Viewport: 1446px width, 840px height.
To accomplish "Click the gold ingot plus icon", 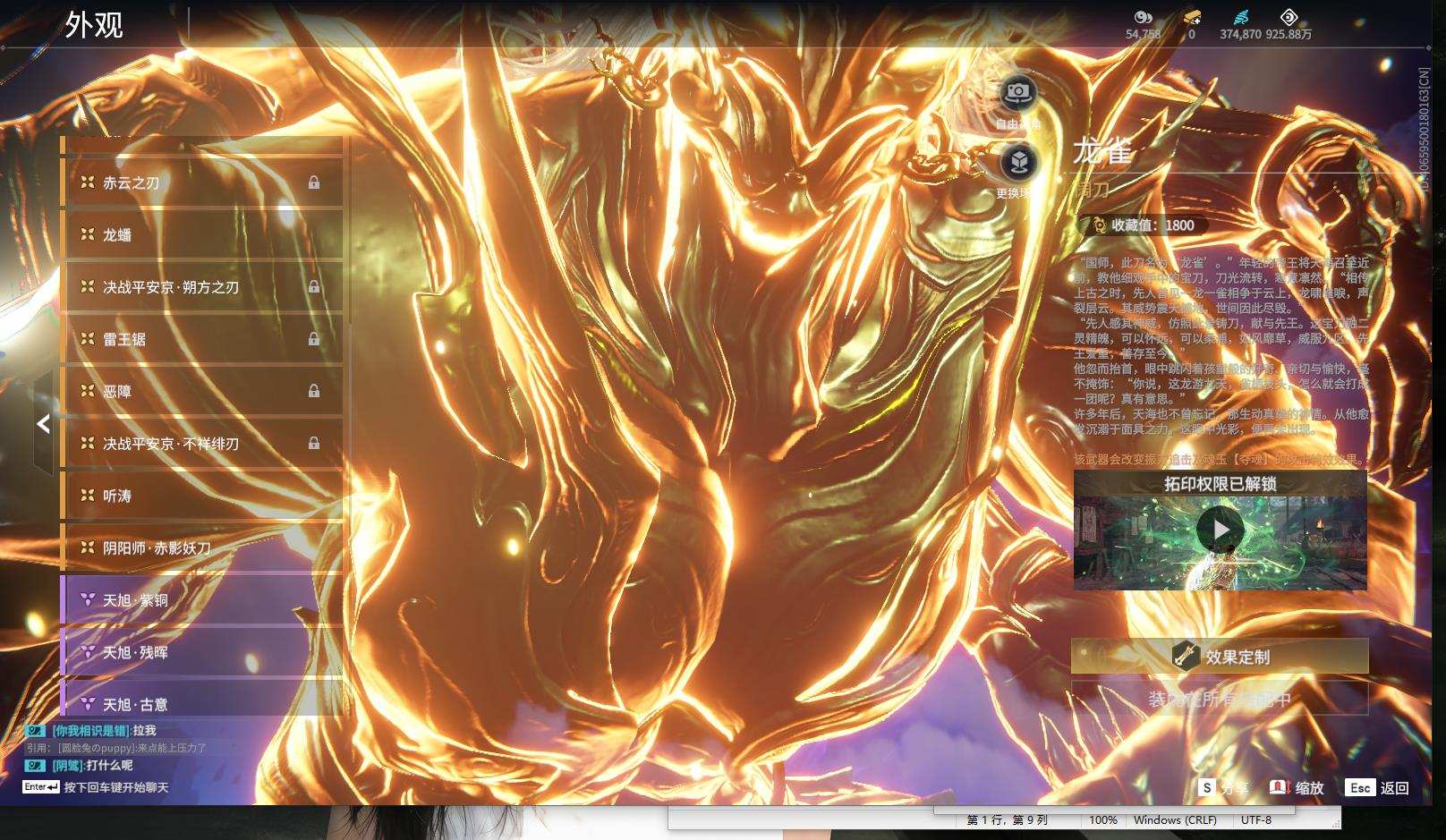I will point(1192,17).
